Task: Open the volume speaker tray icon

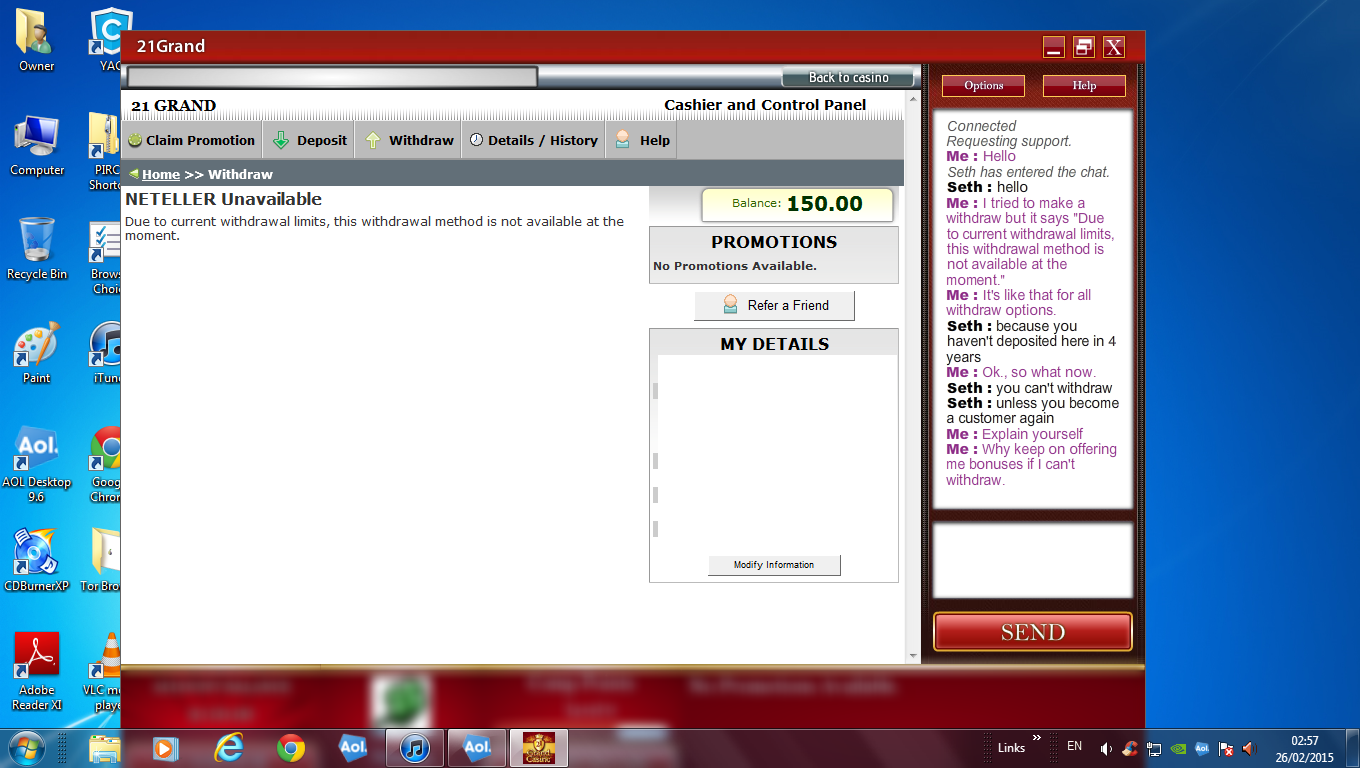Action: point(1248,748)
